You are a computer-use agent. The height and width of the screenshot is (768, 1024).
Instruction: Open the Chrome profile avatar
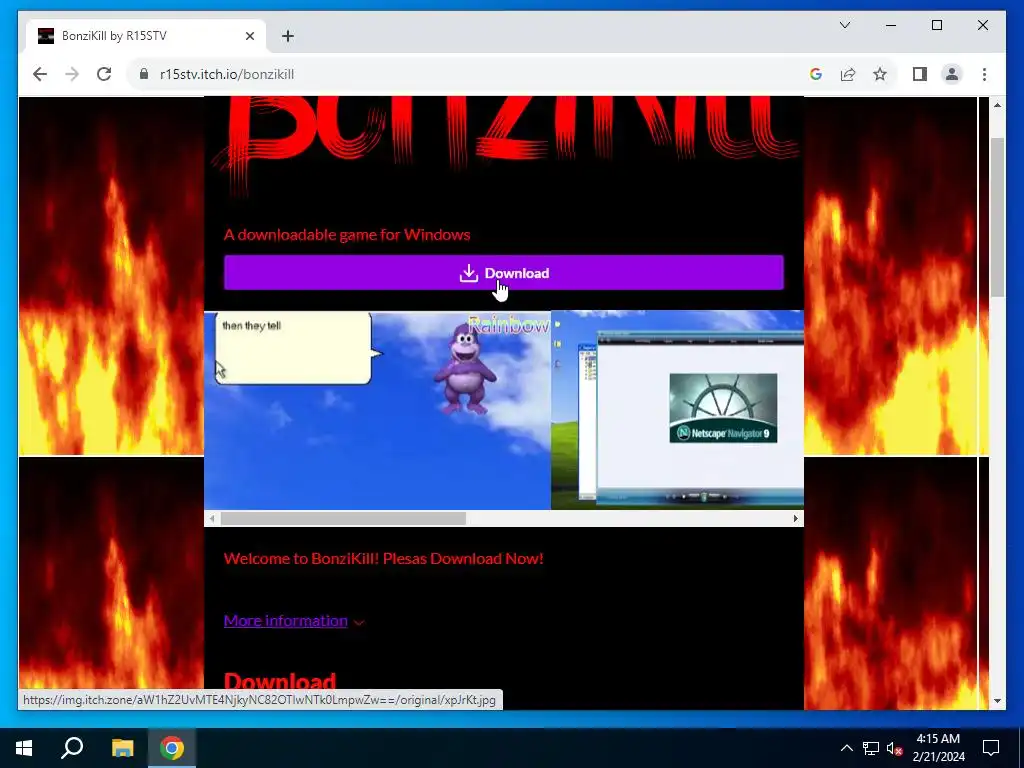click(952, 74)
